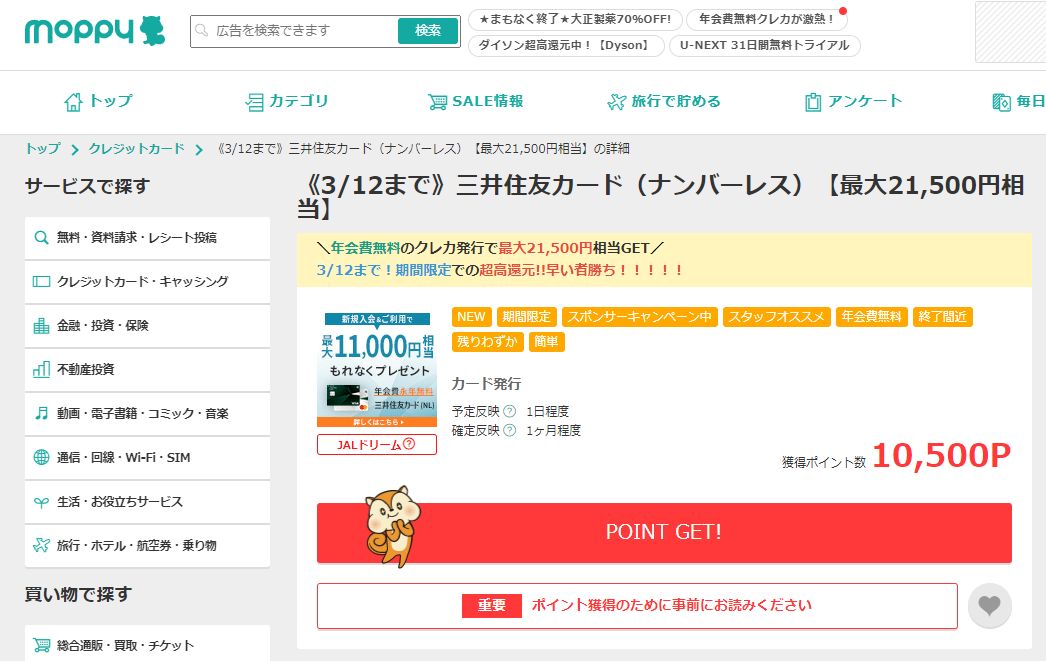
Task: Click the search magnifier icon in search box
Action: click(201, 31)
